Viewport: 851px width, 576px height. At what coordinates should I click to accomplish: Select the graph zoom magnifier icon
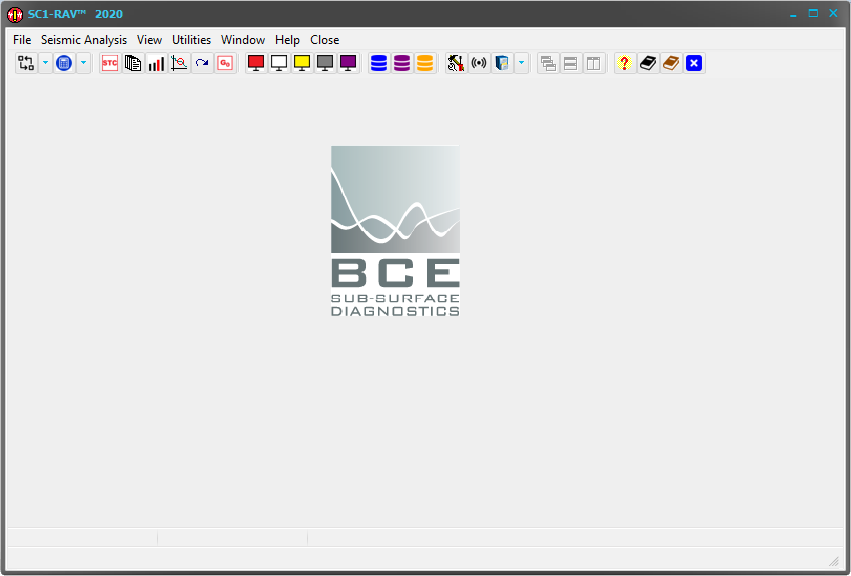[179, 64]
